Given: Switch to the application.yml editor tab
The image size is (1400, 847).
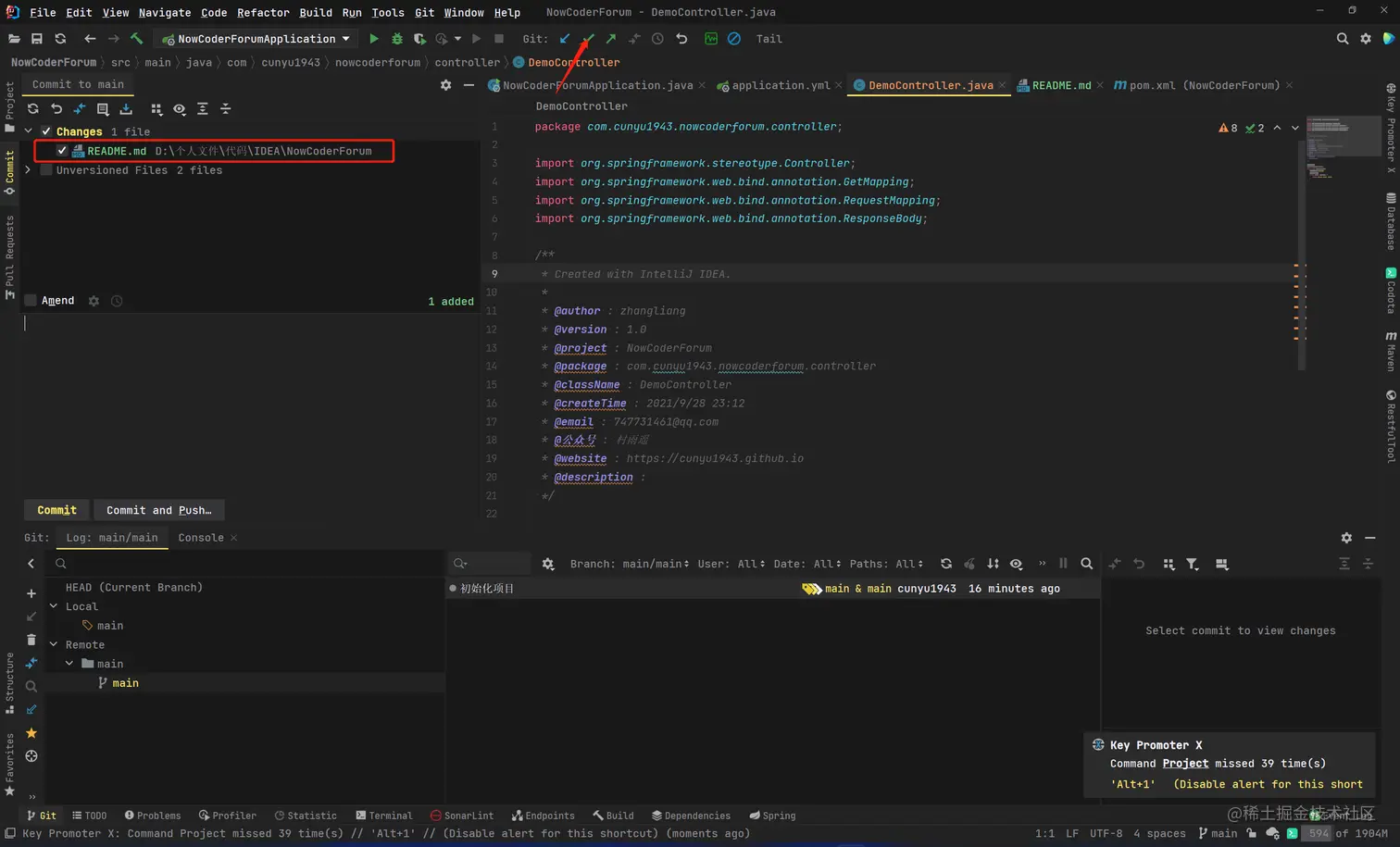Looking at the screenshot, I should coord(780,85).
